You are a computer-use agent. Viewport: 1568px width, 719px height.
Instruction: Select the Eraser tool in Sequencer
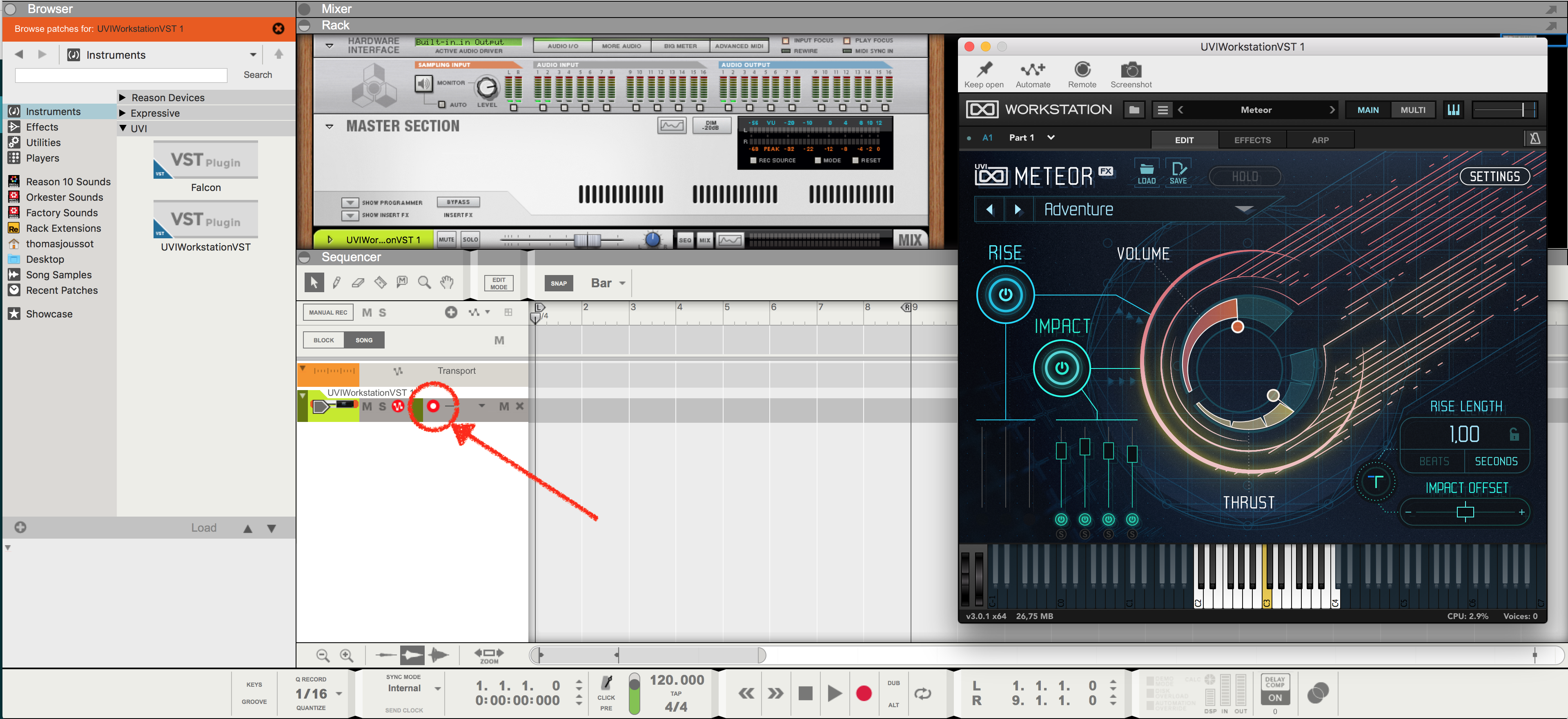click(x=359, y=282)
